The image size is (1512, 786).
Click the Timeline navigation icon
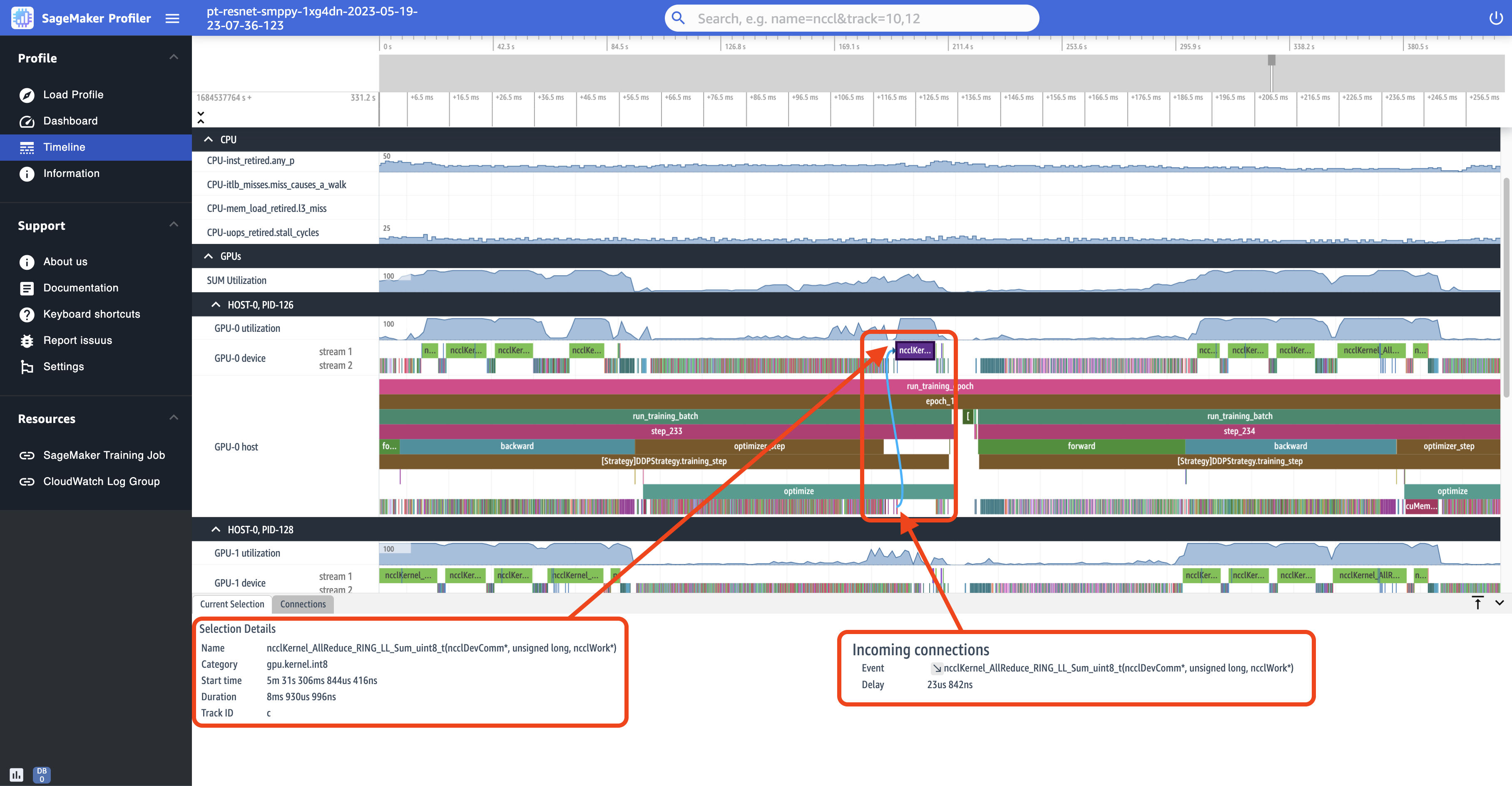27,147
